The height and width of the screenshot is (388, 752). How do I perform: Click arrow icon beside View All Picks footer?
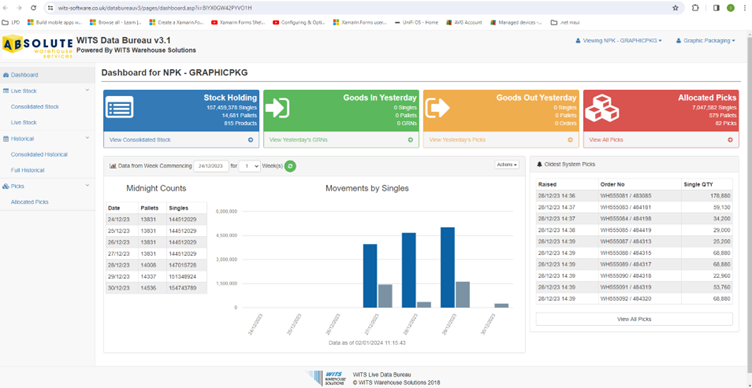click(730, 140)
